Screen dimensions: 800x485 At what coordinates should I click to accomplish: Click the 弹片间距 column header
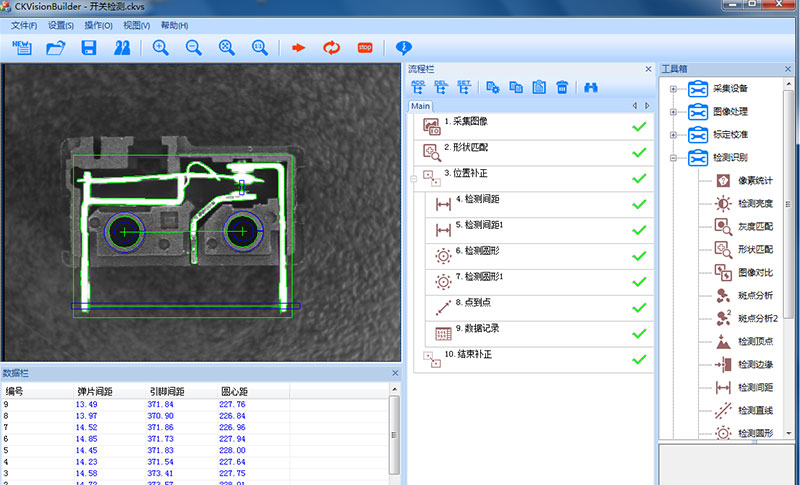[95, 392]
